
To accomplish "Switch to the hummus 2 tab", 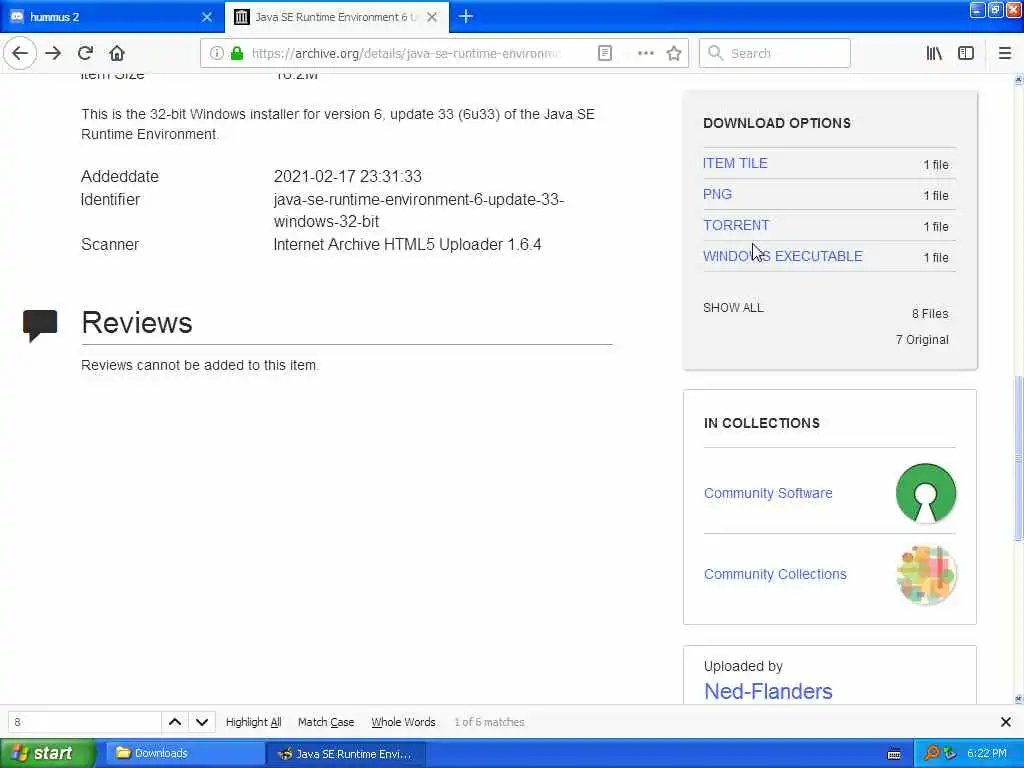I will (111, 17).
